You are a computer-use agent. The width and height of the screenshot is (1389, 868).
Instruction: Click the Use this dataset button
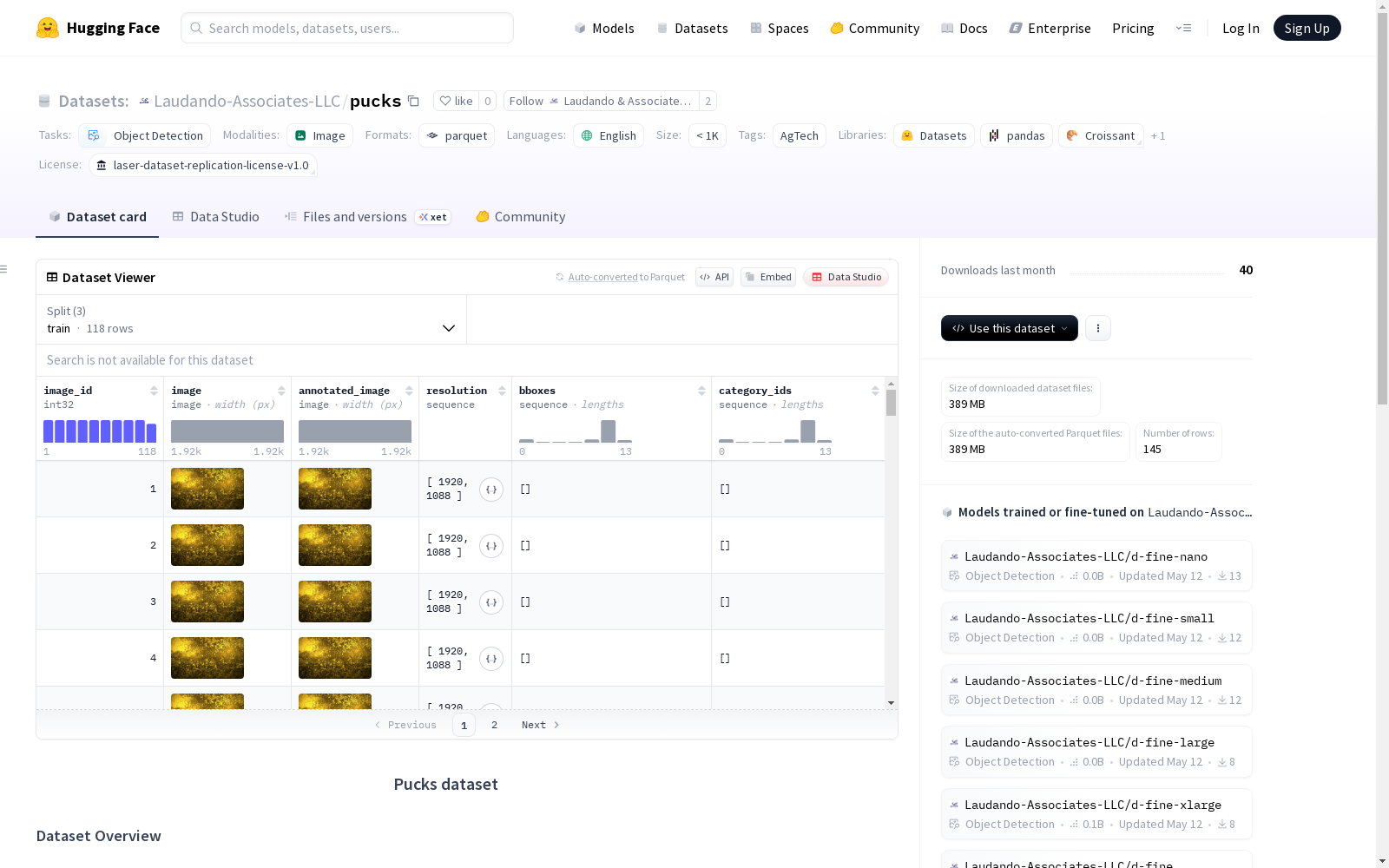(1010, 328)
